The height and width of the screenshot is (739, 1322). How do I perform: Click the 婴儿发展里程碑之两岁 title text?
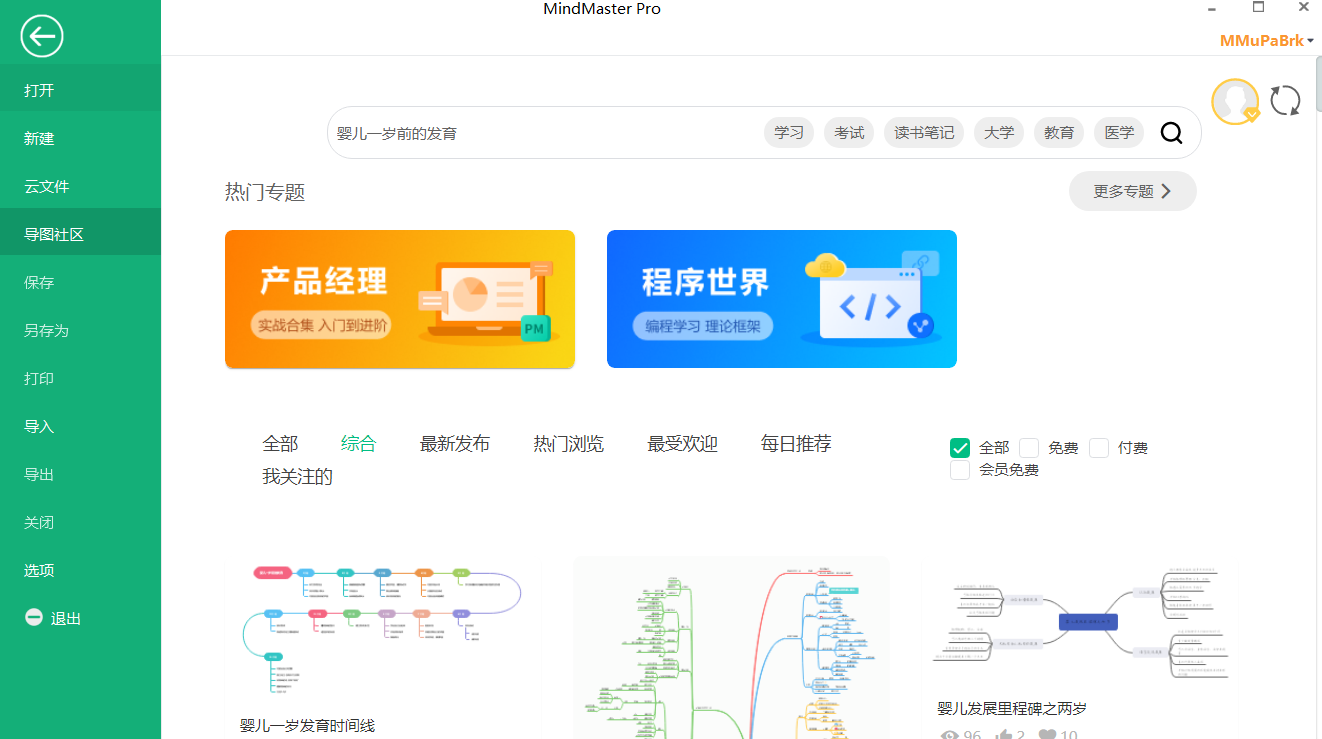(x=1012, y=708)
